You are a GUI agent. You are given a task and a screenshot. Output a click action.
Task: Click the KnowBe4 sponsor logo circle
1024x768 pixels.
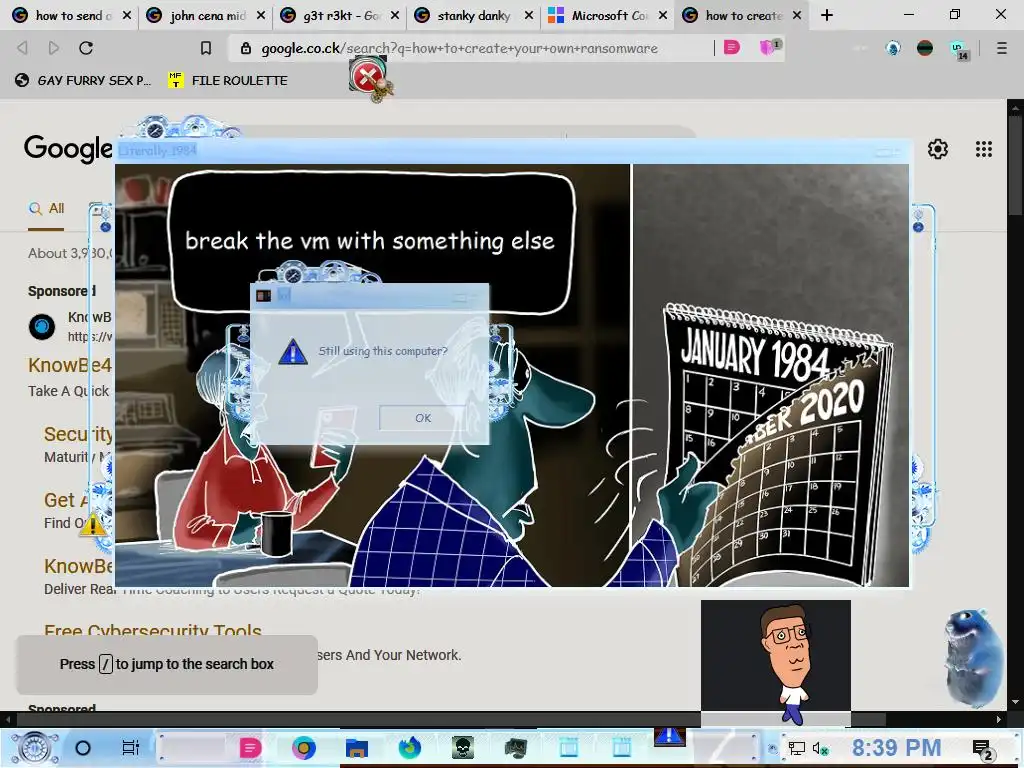[x=42, y=326]
